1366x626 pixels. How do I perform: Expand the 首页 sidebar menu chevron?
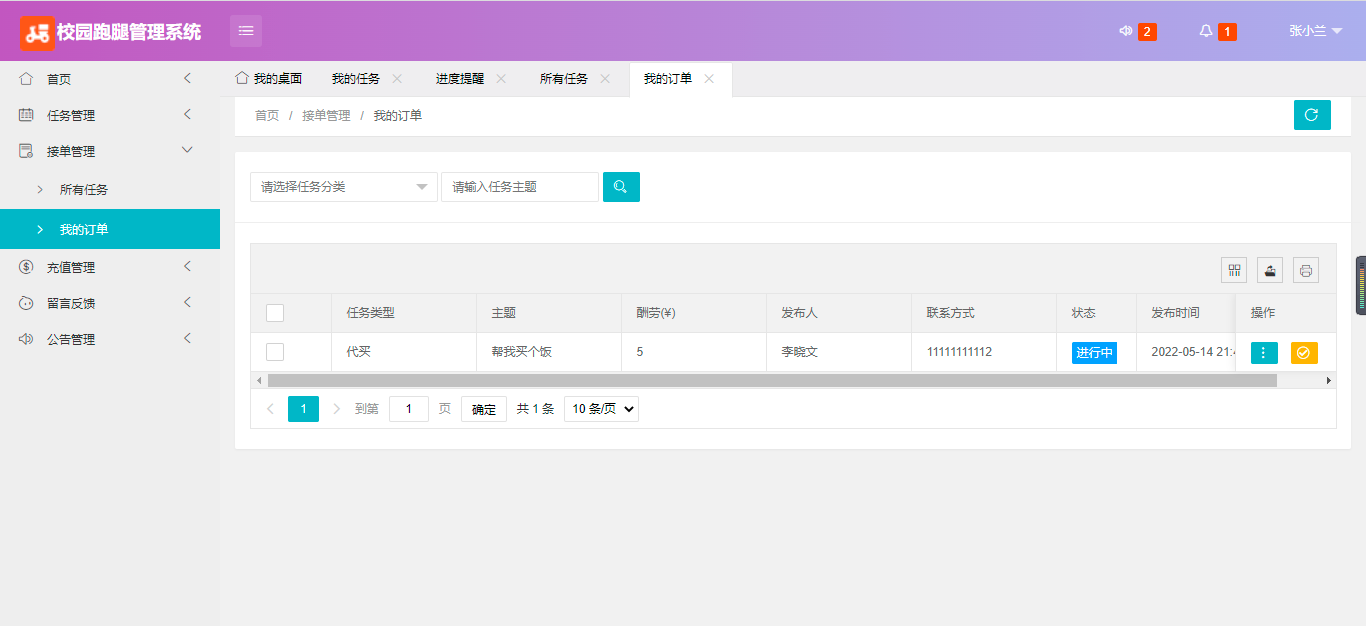187,78
